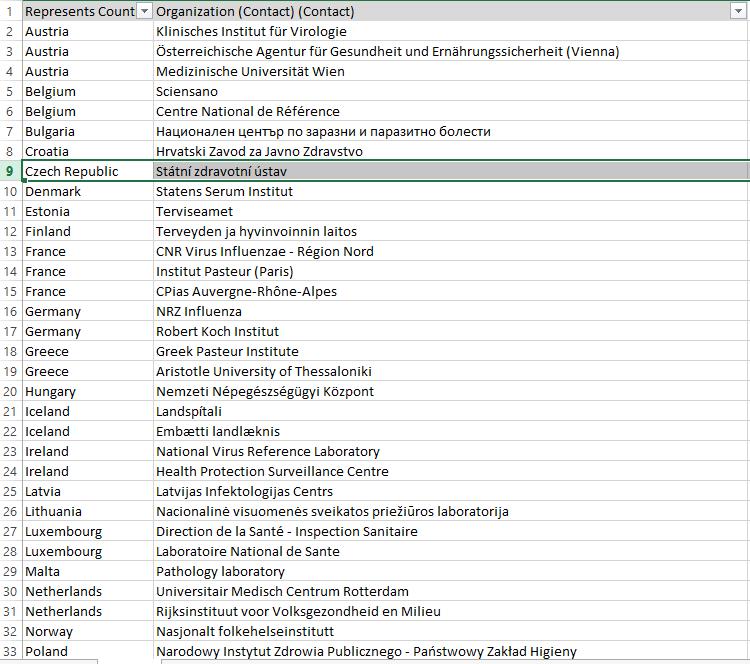Click the Österreichische Agentur für Gesundheit cell

click(451, 51)
